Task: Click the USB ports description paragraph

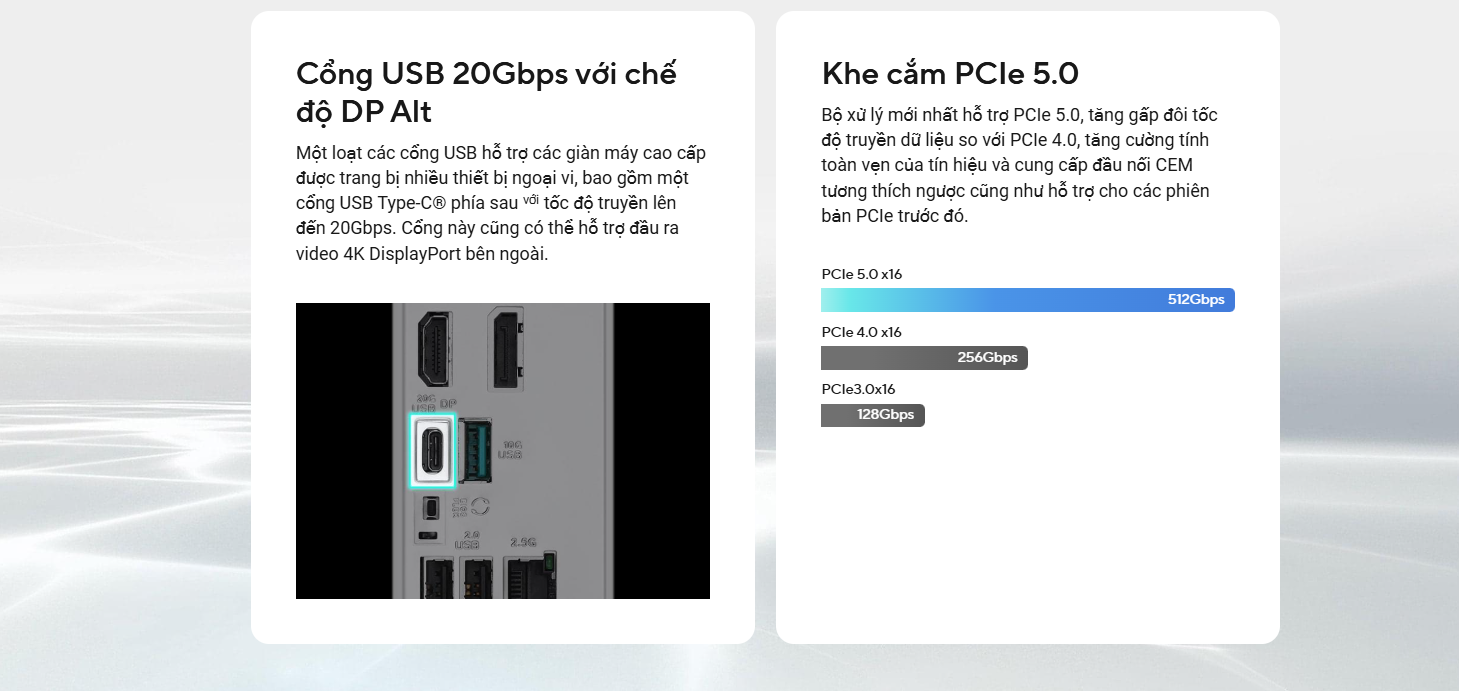Action: [501, 203]
